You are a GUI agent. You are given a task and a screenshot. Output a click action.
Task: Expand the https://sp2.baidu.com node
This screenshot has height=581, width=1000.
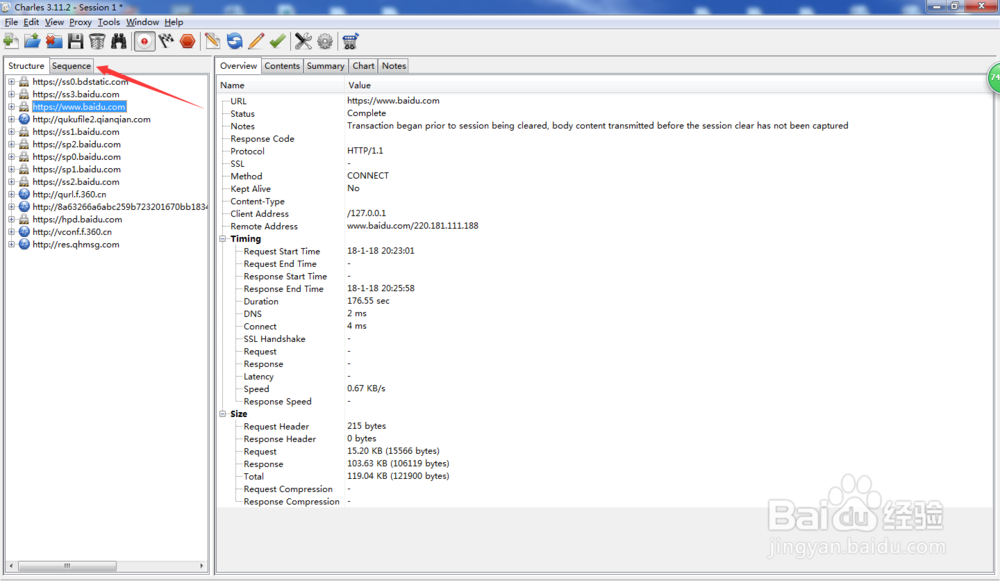[11, 144]
